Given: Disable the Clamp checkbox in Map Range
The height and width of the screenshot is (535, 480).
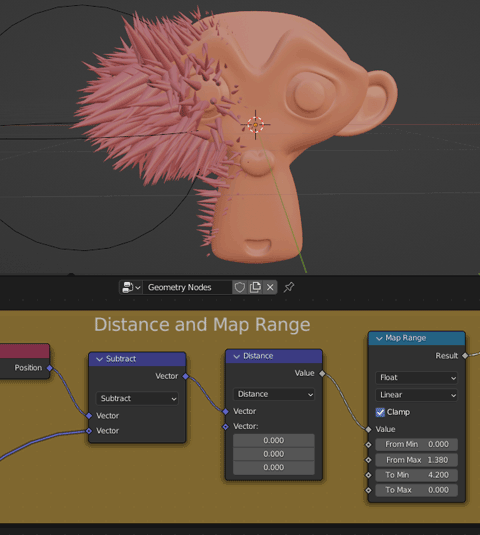Looking at the screenshot, I should coord(380,412).
